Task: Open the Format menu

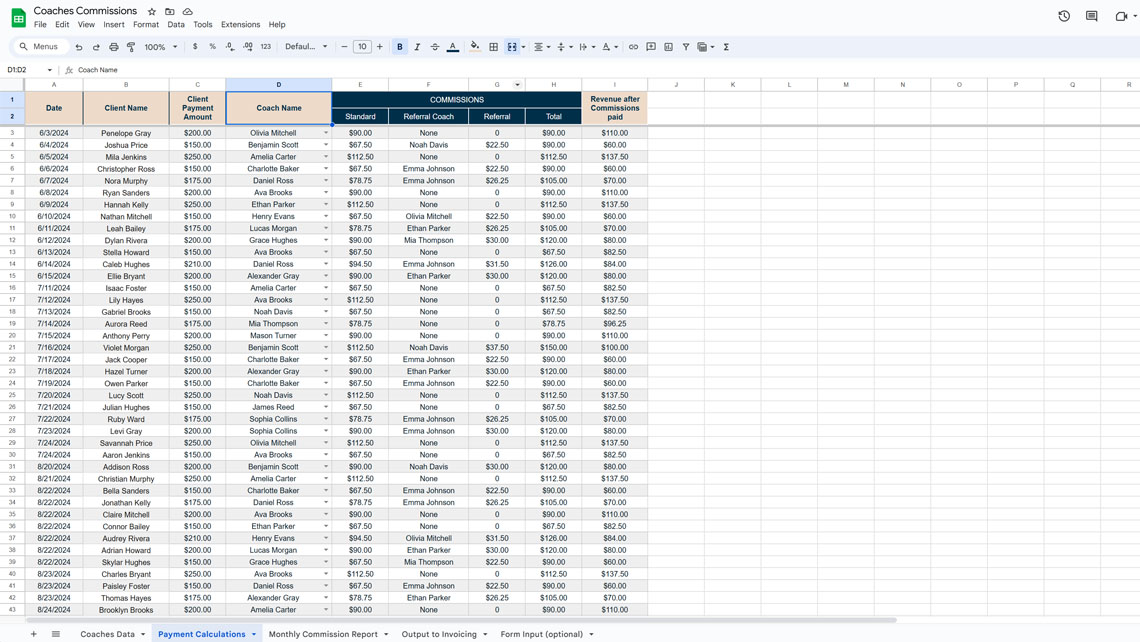Action: pyautogui.click(x=145, y=25)
